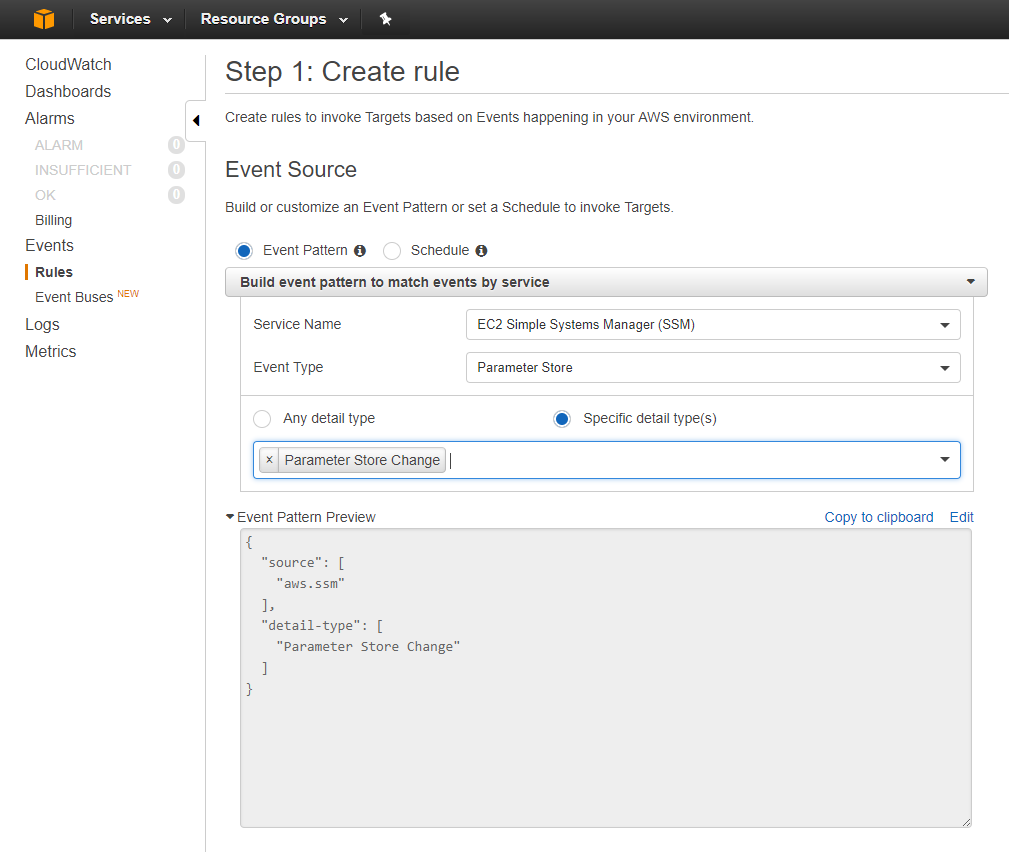Click info icon next to Schedule
The image size is (1009, 852).
click(481, 251)
